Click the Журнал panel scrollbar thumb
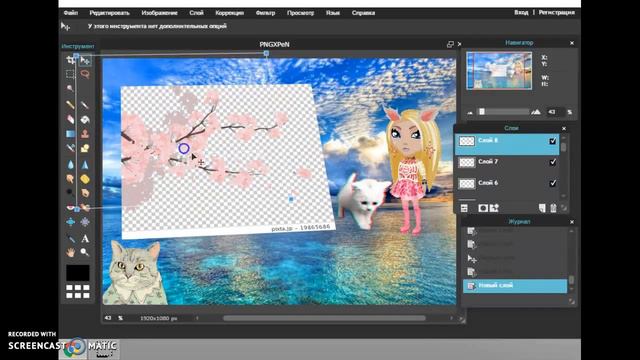The image size is (640, 360). [x=571, y=280]
